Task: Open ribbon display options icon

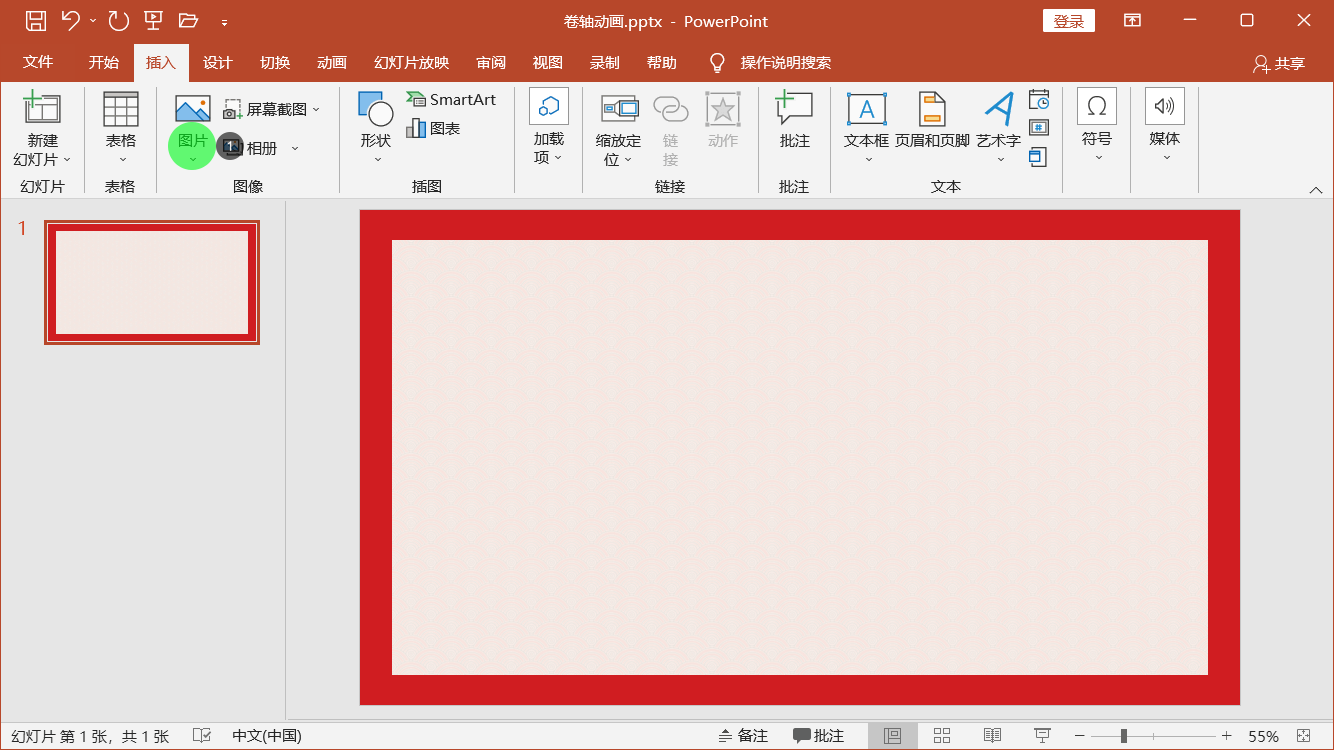Action: click(1132, 20)
